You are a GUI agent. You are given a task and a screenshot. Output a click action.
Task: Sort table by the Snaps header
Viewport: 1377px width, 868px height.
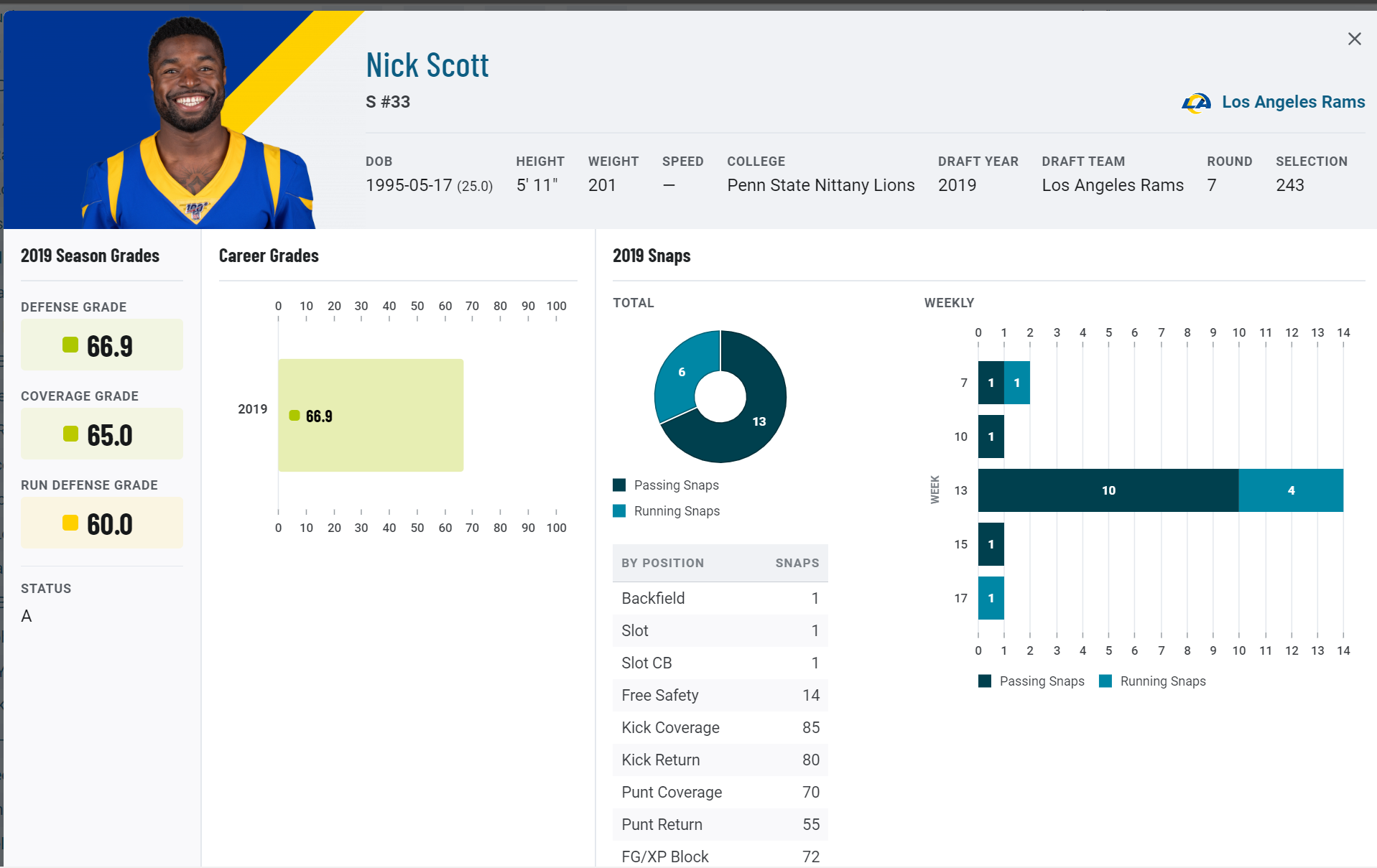(x=797, y=563)
